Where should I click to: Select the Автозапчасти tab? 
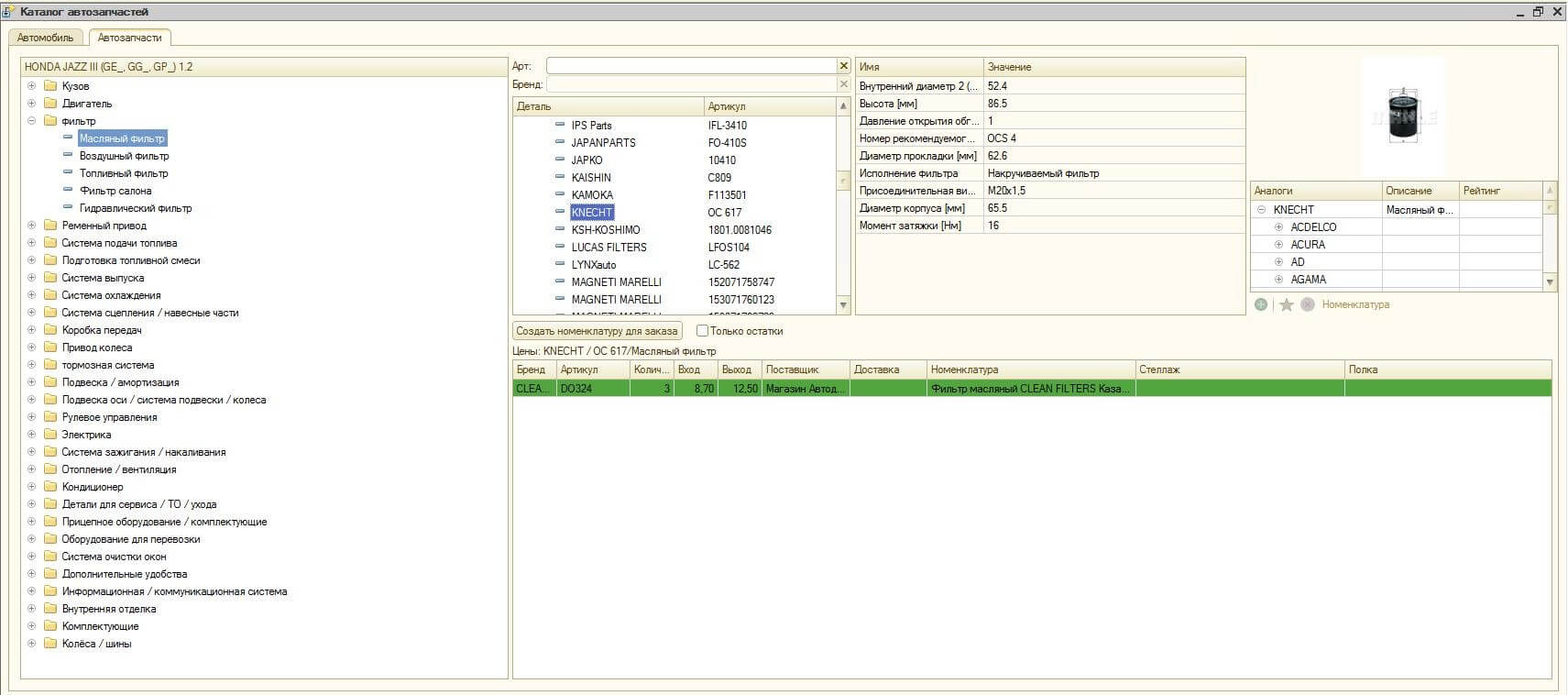pyautogui.click(x=129, y=38)
